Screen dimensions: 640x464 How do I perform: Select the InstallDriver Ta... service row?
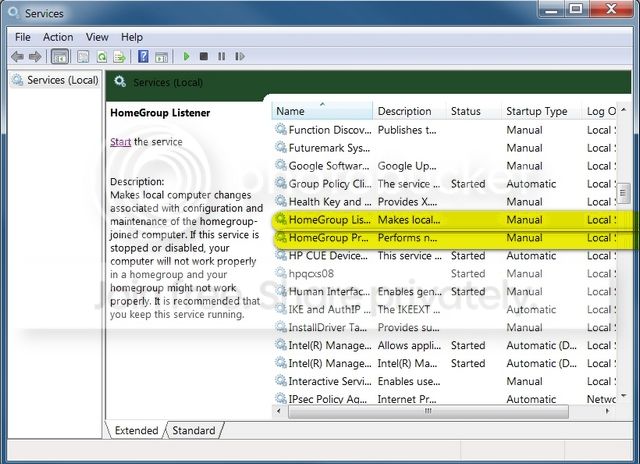[x=444, y=328]
